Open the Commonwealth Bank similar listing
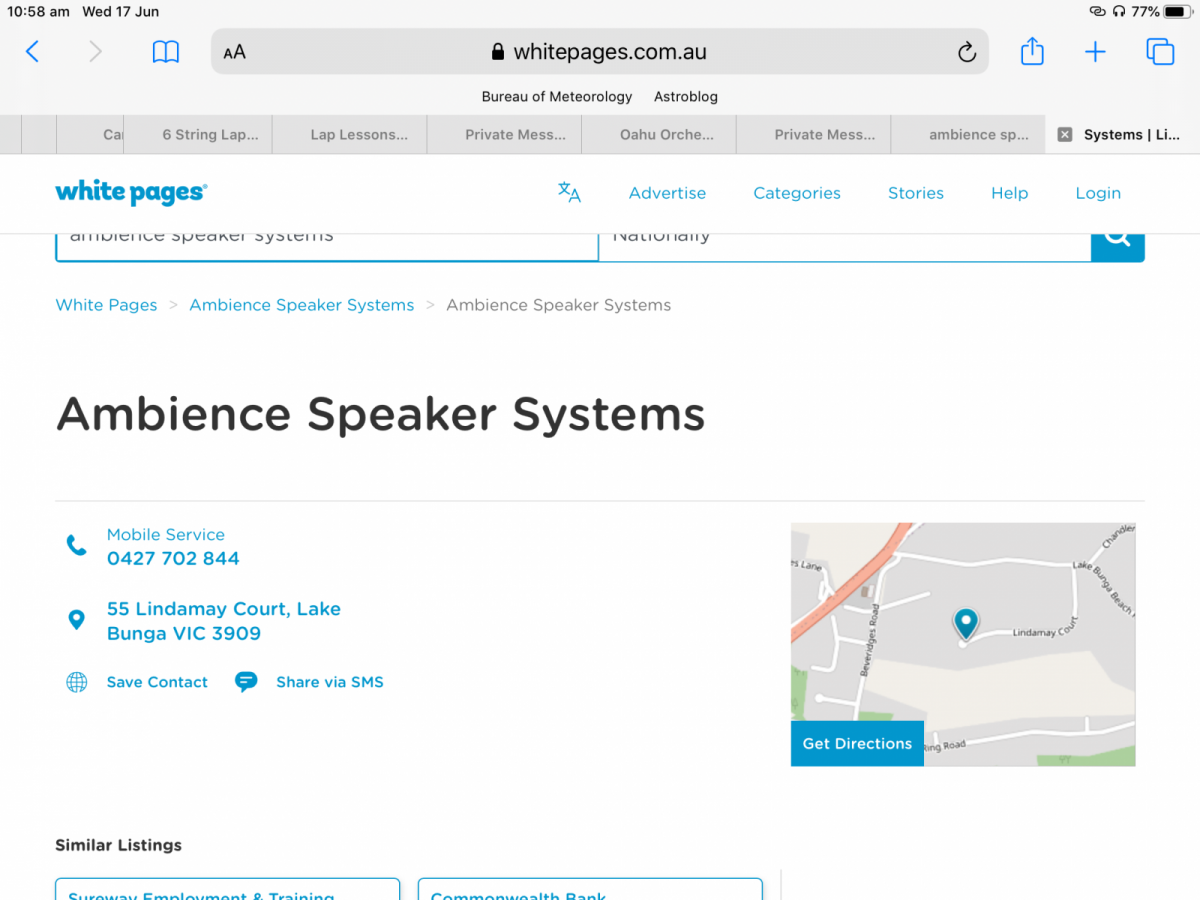Image resolution: width=1200 pixels, height=900 pixels. [x=590, y=889]
